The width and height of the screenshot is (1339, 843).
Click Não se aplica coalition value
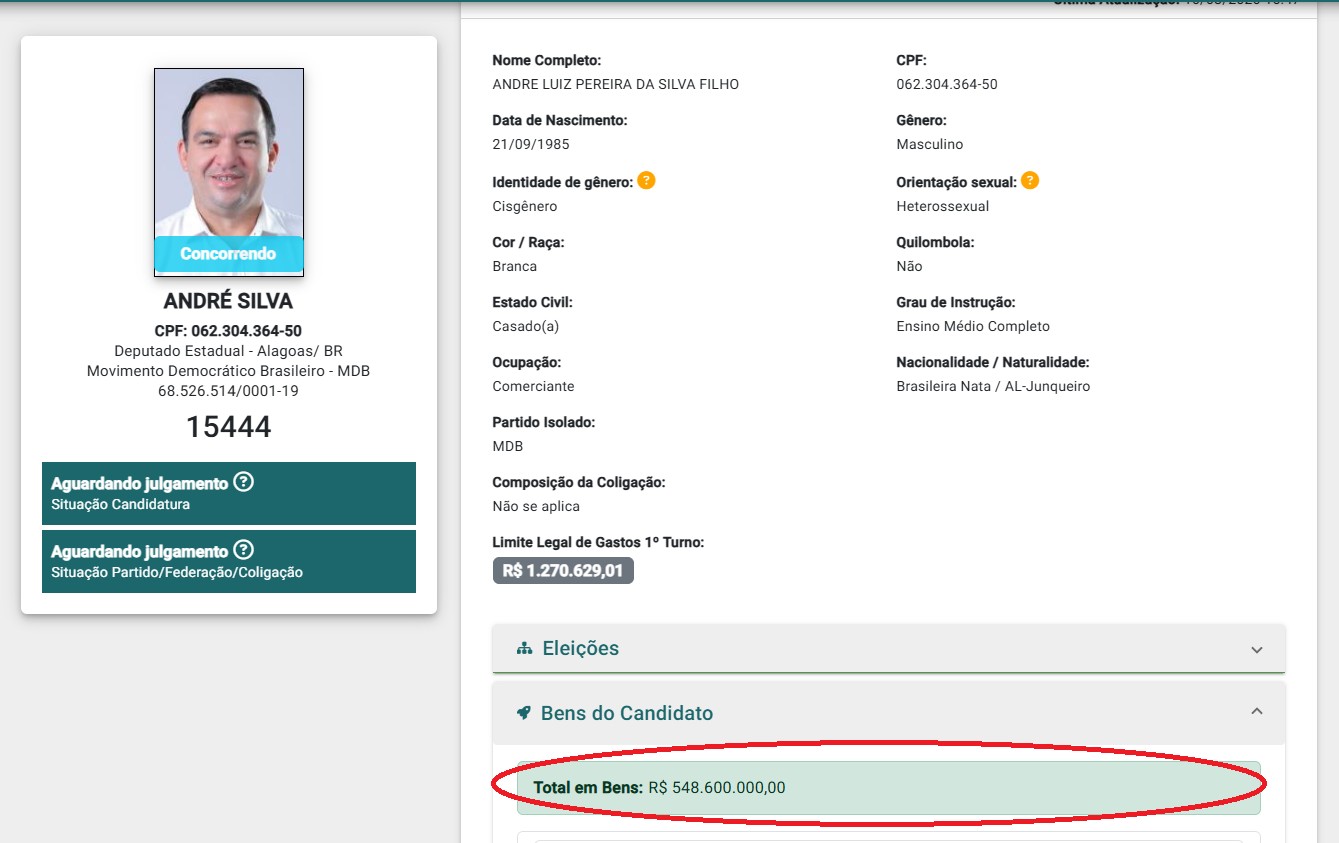tap(536, 507)
